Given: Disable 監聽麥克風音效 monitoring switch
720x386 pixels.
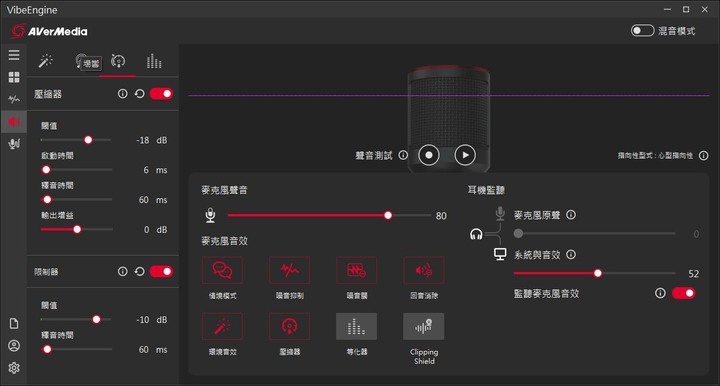Looking at the screenshot, I should pos(684,293).
